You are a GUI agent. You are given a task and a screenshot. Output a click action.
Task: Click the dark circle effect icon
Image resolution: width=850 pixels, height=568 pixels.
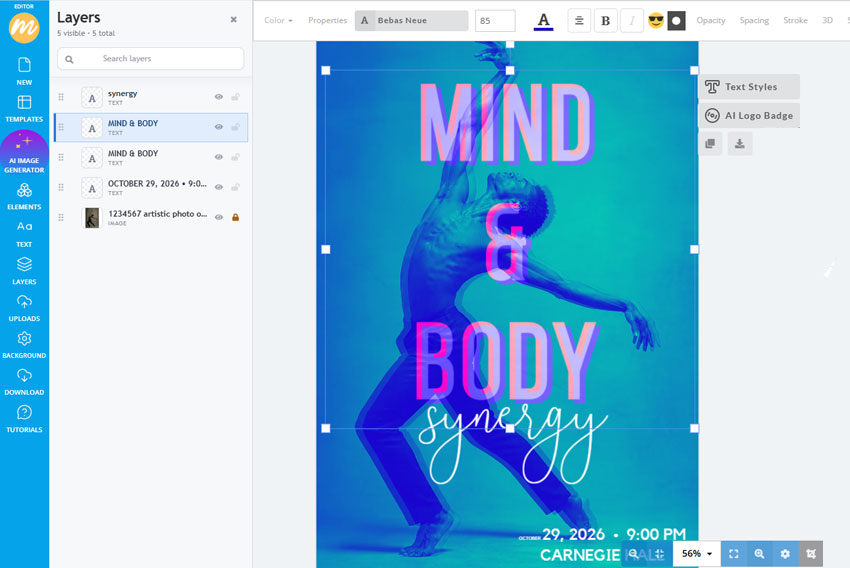pos(676,21)
